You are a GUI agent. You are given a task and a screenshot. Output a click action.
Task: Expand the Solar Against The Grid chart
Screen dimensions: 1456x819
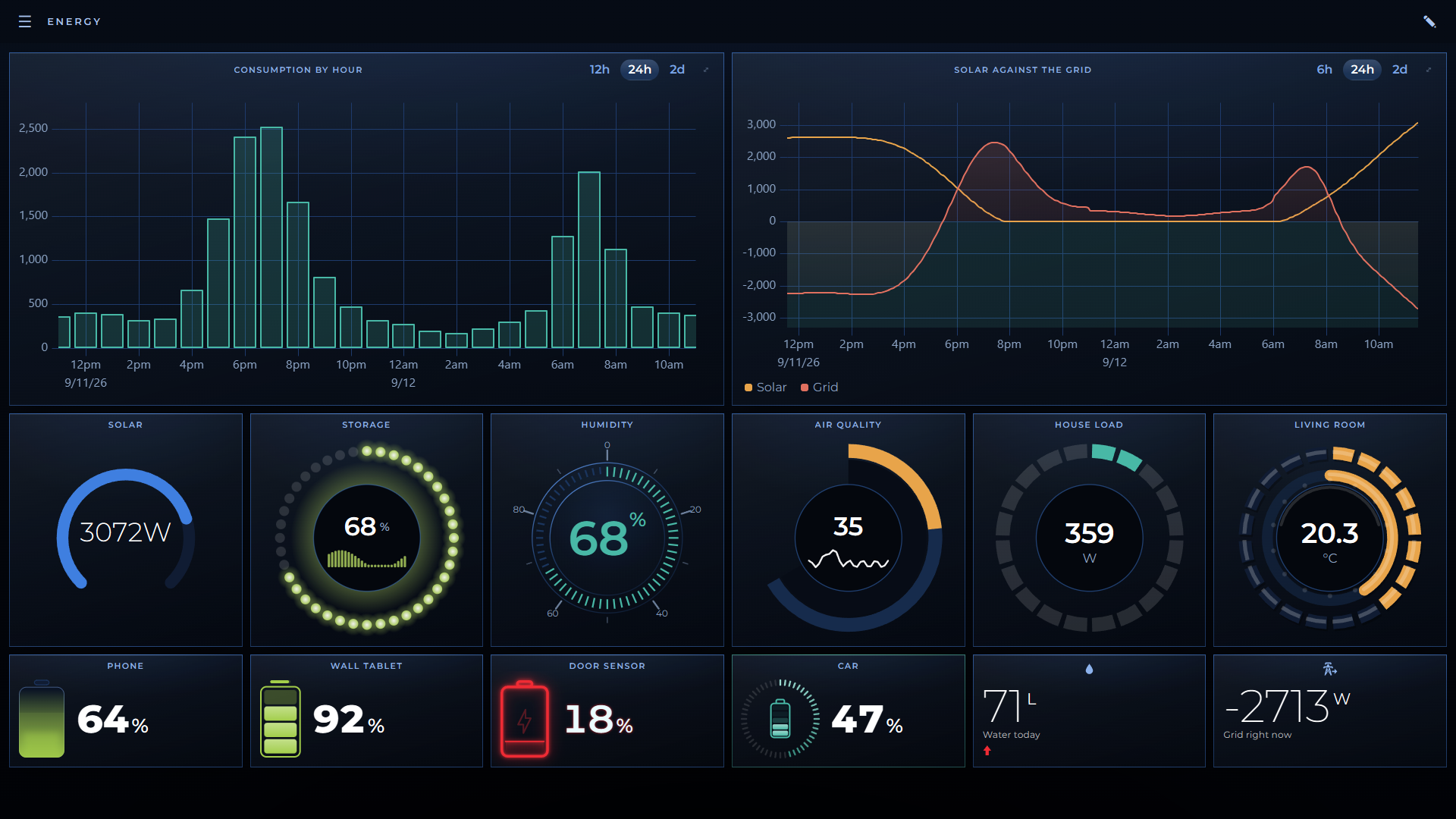1429,70
